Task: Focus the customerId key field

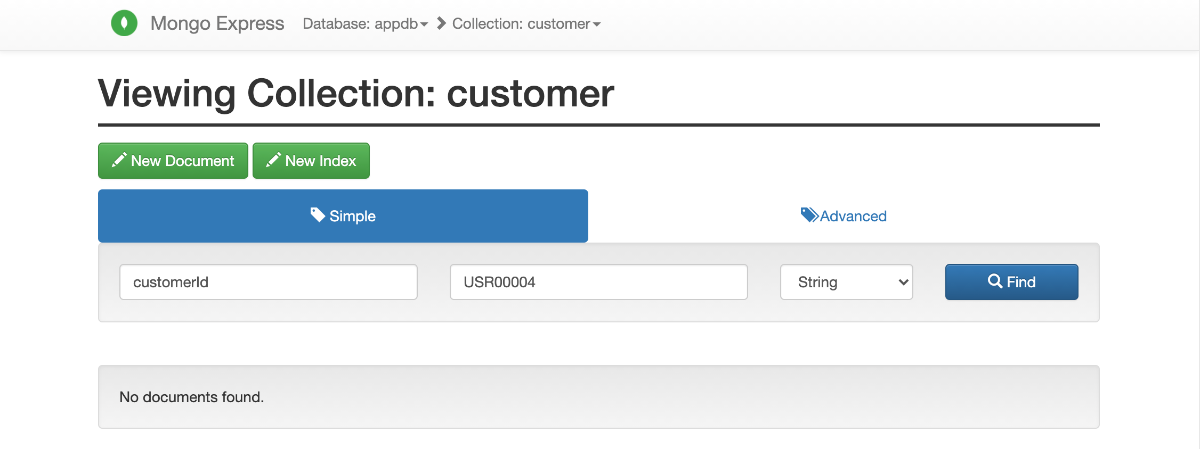Action: tap(268, 282)
